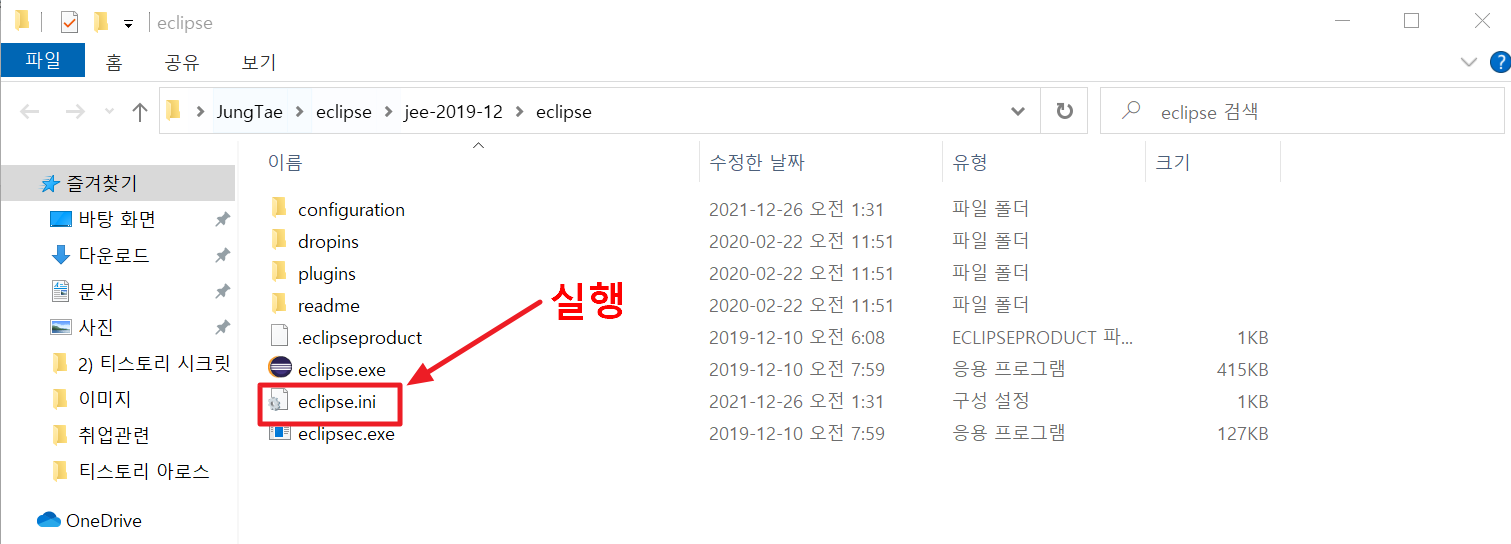The width and height of the screenshot is (1511, 544).
Task: Click the eclipsec.exe file icon
Action: pos(280,434)
